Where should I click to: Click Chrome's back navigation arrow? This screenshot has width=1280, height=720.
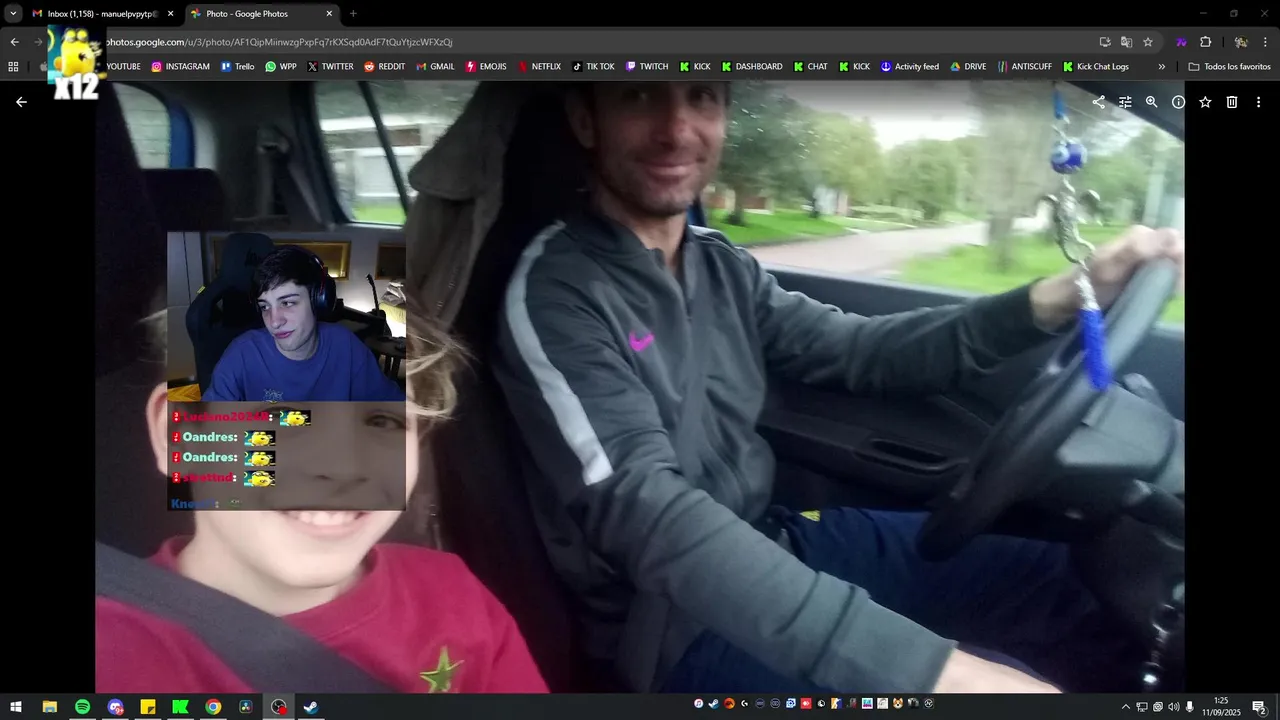point(14,42)
